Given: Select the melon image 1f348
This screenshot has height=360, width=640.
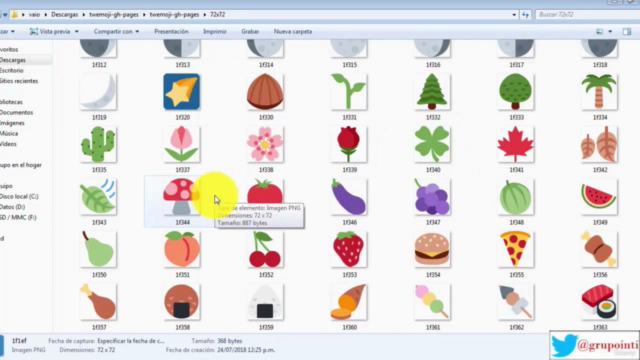Looking at the screenshot, I should point(516,197).
